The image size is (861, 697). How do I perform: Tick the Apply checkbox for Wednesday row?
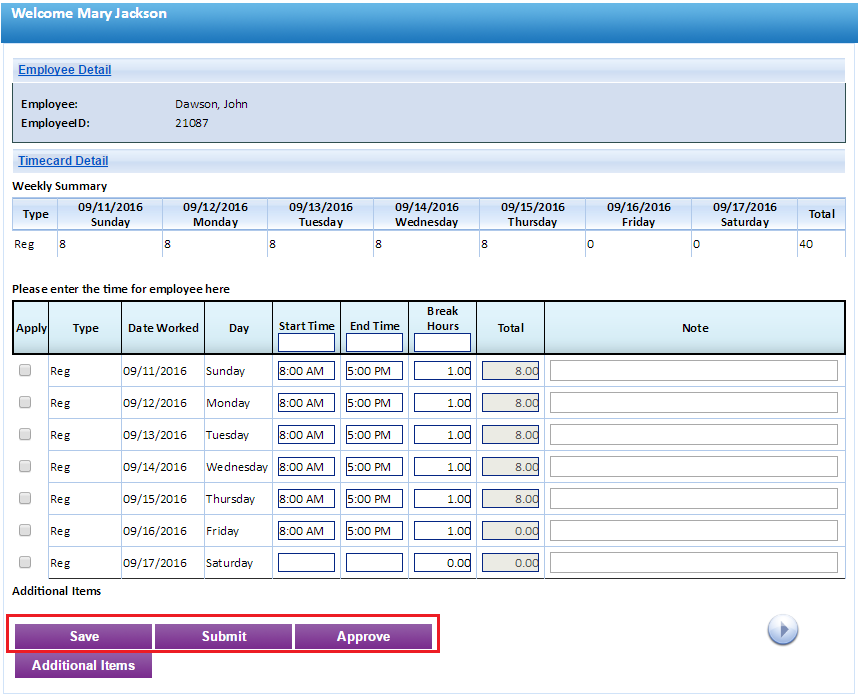[25, 466]
